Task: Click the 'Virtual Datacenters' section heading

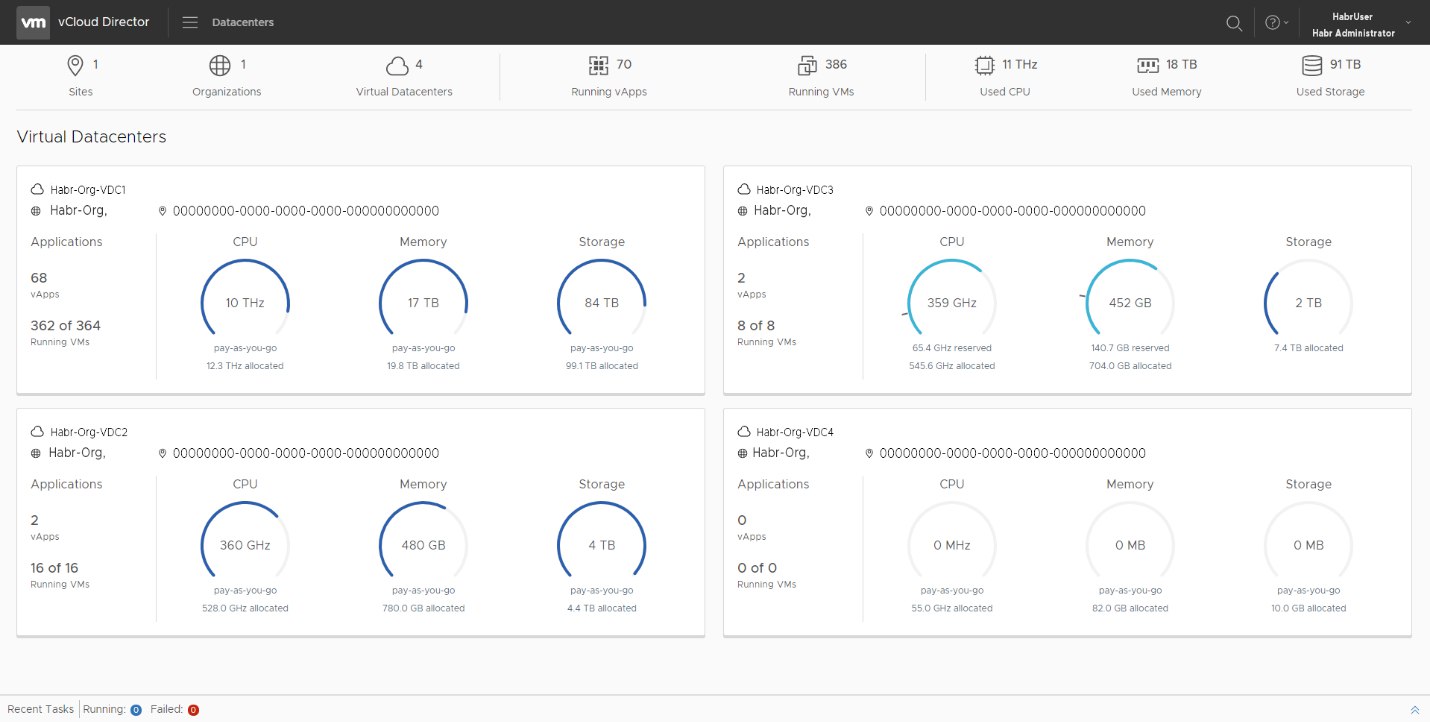Action: click(x=92, y=137)
